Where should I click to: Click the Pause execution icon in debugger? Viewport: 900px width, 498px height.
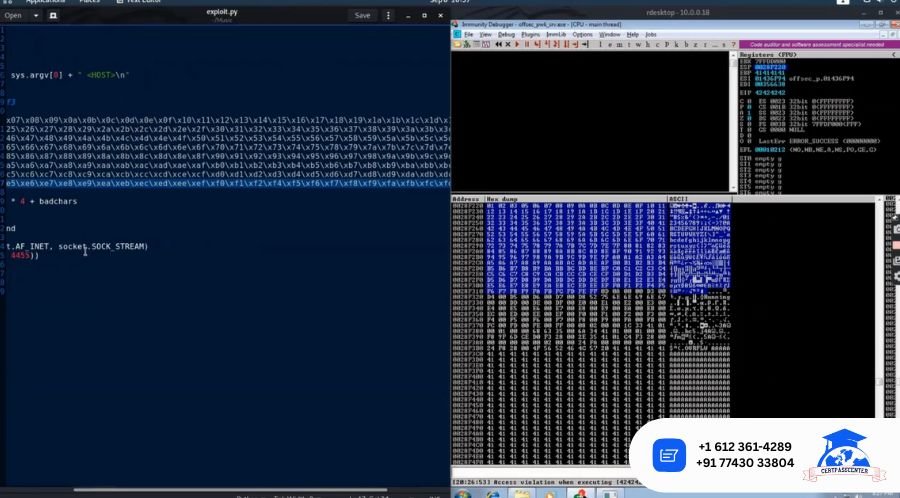pos(526,45)
